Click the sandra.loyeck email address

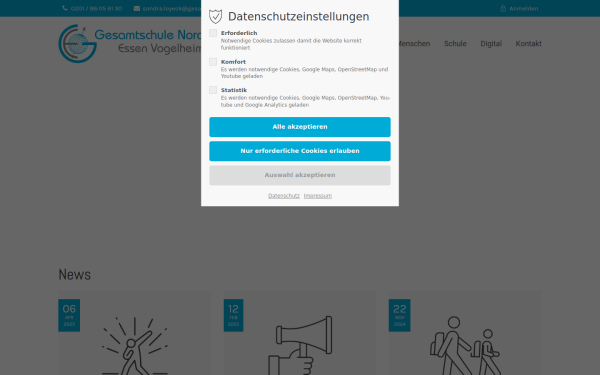[172, 8]
